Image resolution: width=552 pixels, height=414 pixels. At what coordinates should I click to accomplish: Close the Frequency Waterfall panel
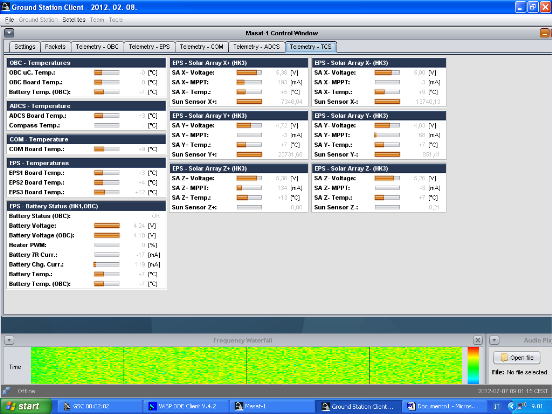478,340
